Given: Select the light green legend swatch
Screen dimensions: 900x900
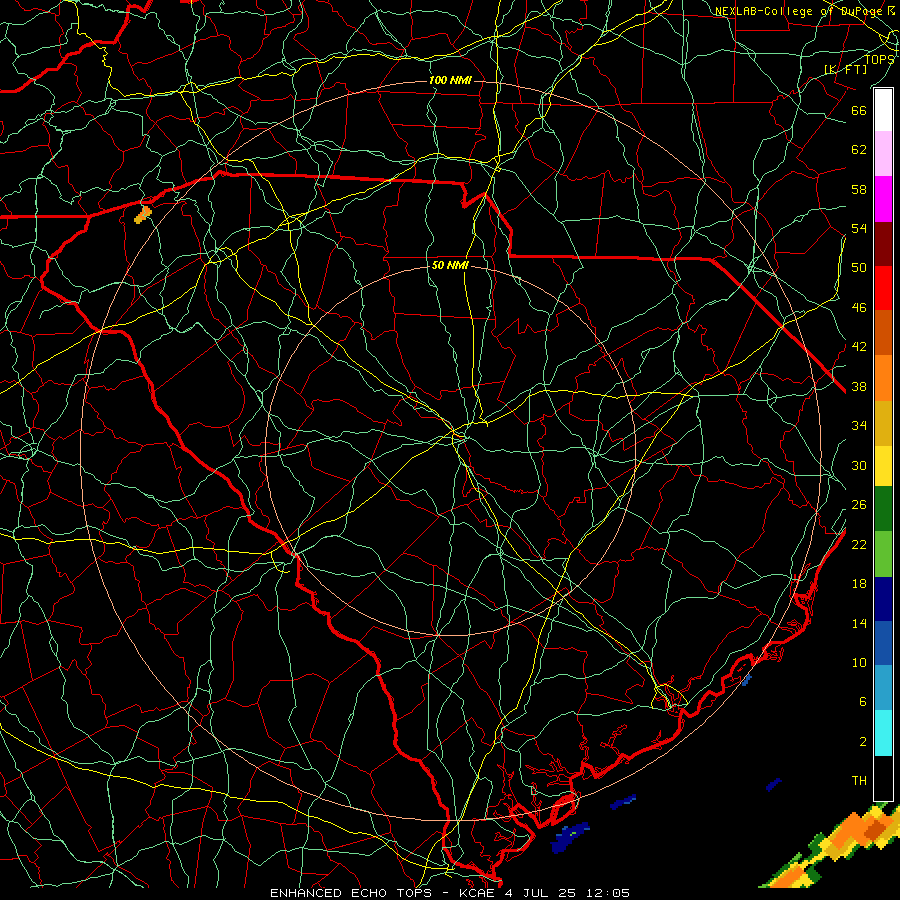Looking at the screenshot, I should tap(883, 554).
